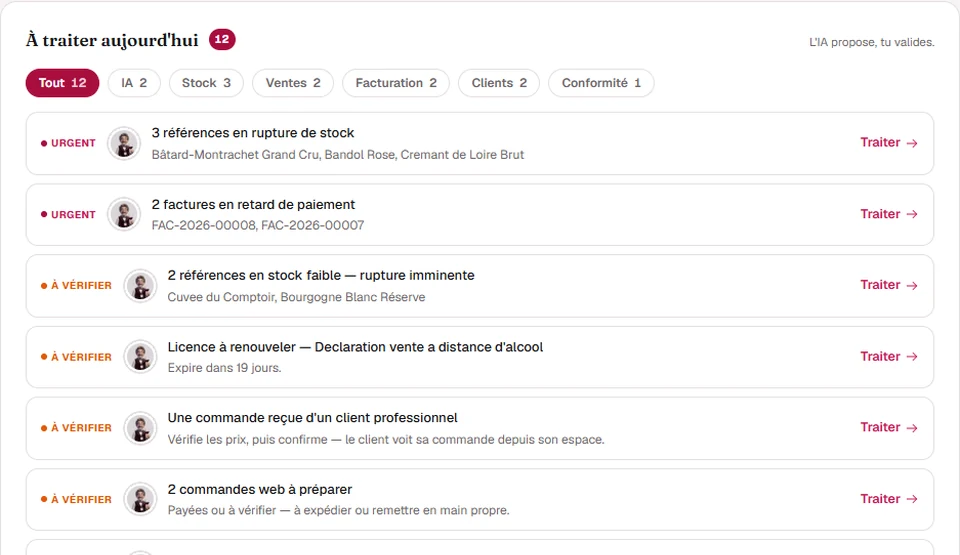Open '2 commandes web à préparer' title
This screenshot has width=960, height=555.
(260, 489)
